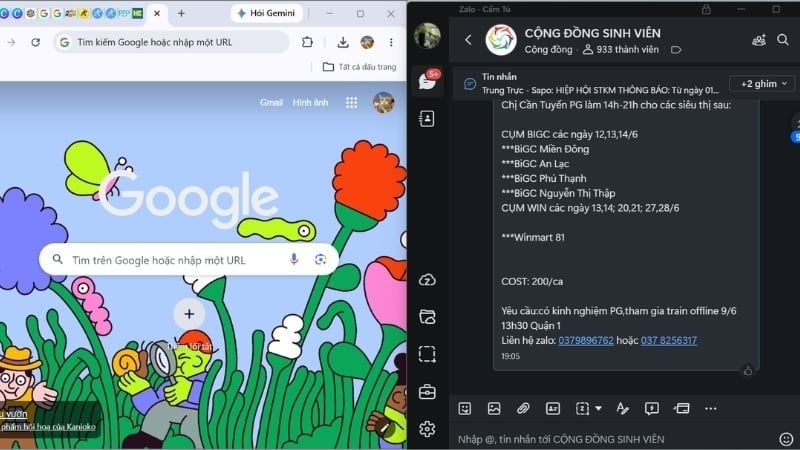Screen dimensions: 800x450
Task: Attach file paperclip in Zalo
Action: tap(523, 408)
